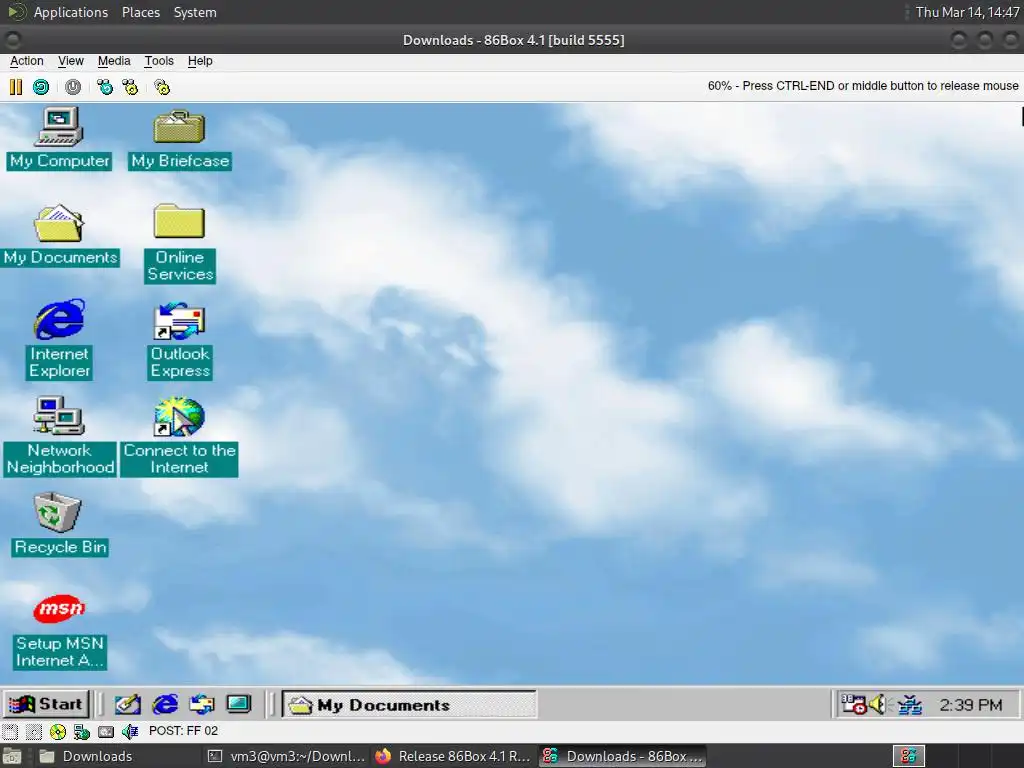1024x768 pixels.
Task: Select the Network Neighborhood desktop icon
Action: [59, 436]
